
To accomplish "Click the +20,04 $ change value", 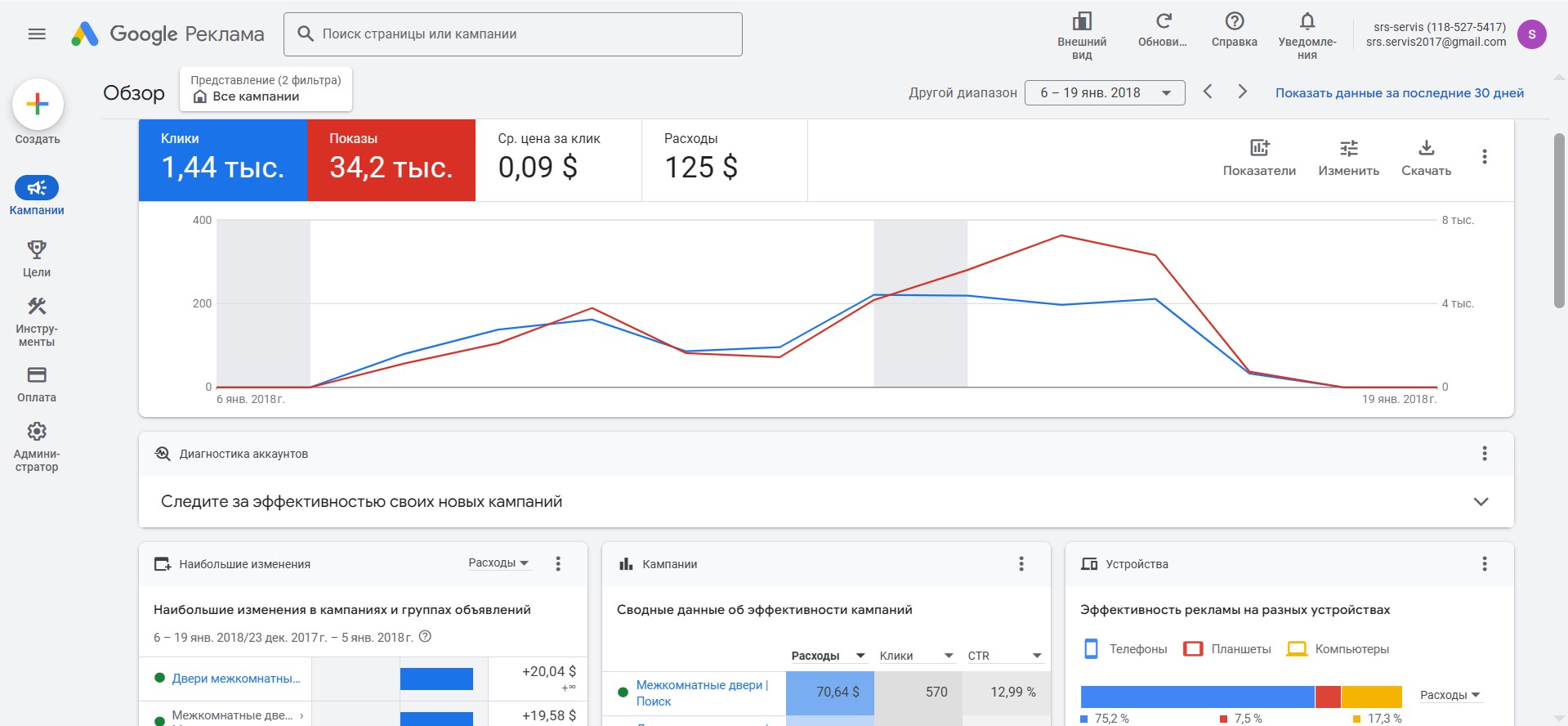I will tap(549, 671).
